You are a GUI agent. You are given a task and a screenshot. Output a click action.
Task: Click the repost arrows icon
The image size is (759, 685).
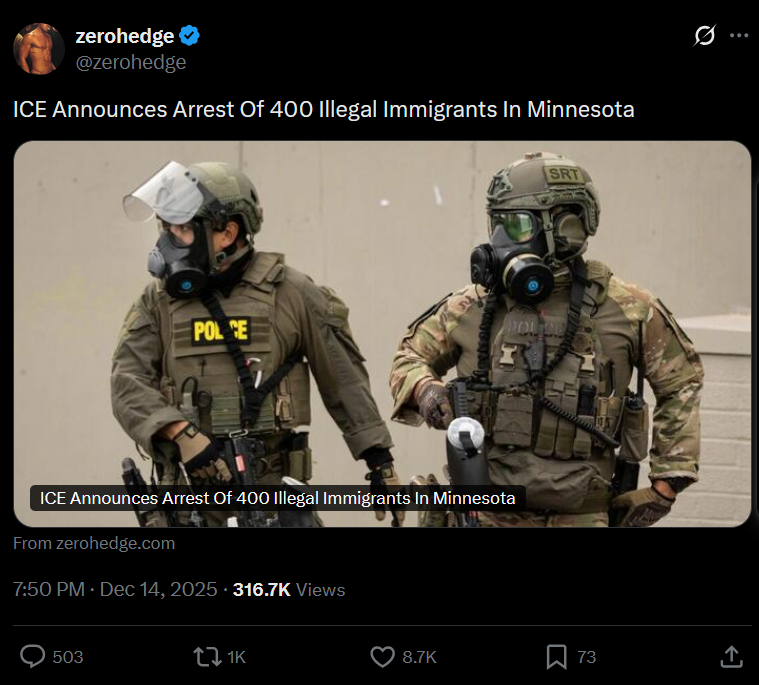point(207,657)
